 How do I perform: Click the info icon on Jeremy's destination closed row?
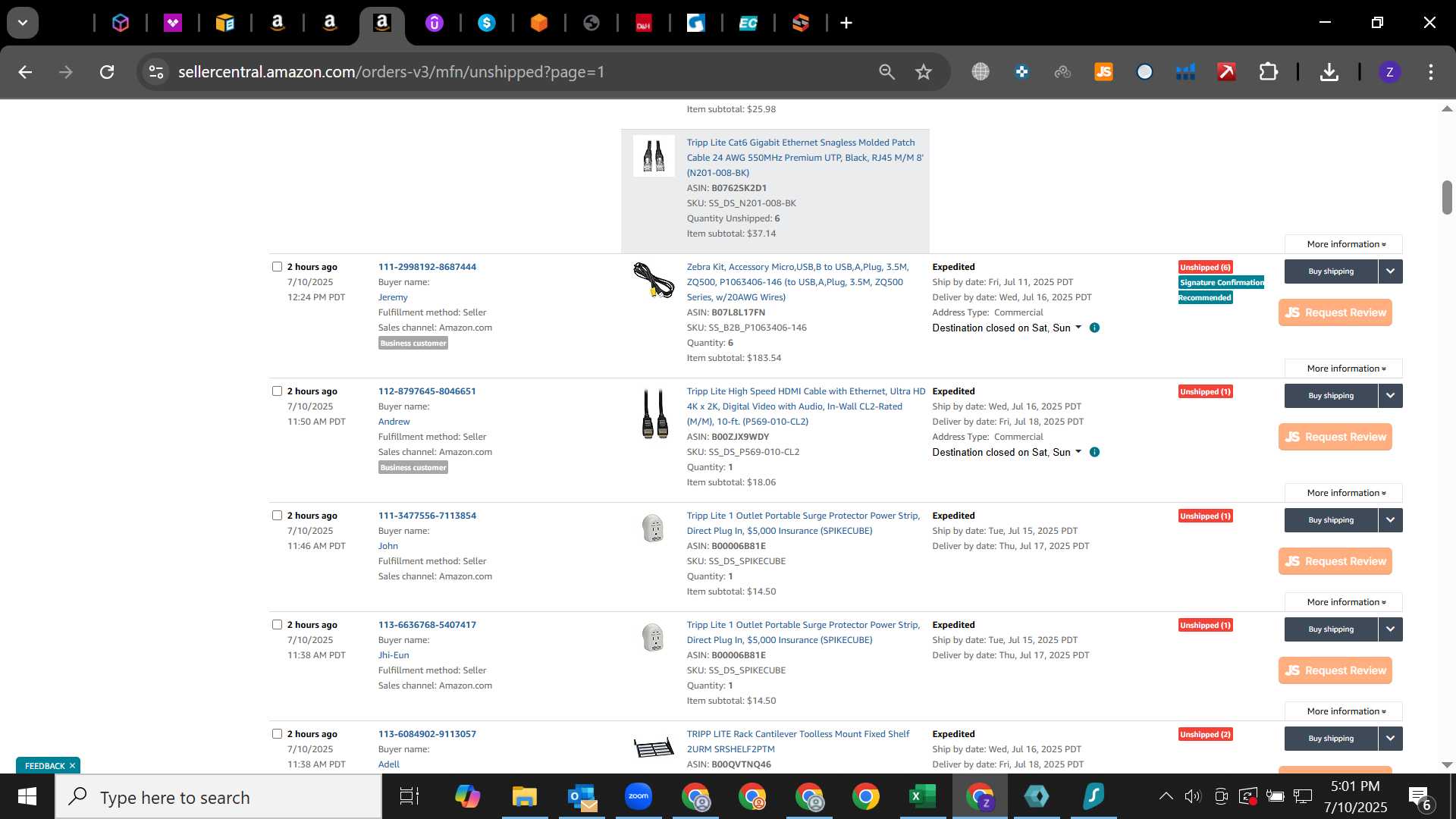(x=1094, y=328)
